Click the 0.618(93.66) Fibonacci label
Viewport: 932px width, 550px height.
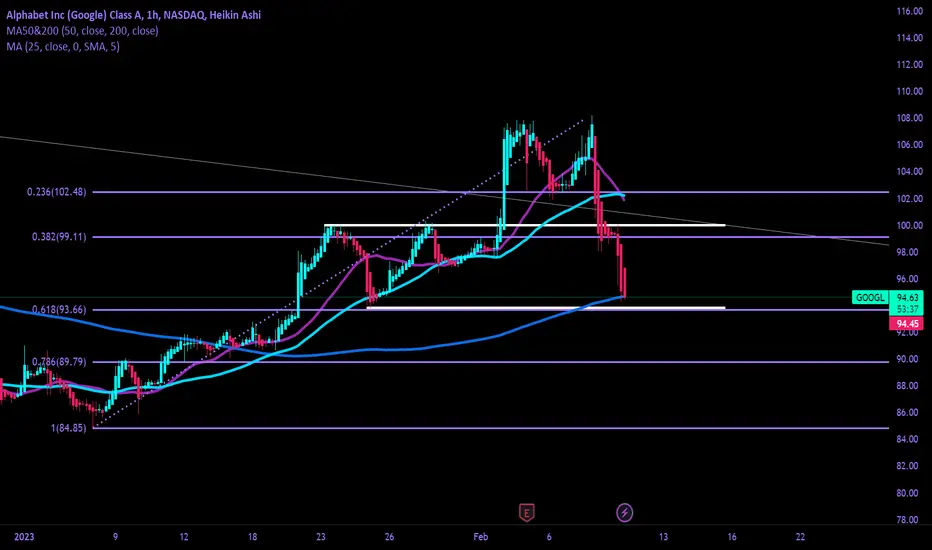[x=59, y=309]
